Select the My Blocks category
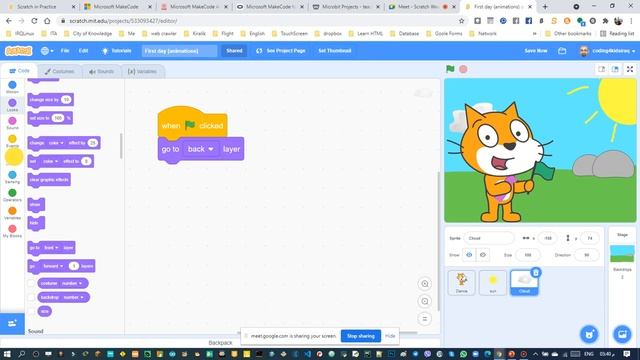 12,231
